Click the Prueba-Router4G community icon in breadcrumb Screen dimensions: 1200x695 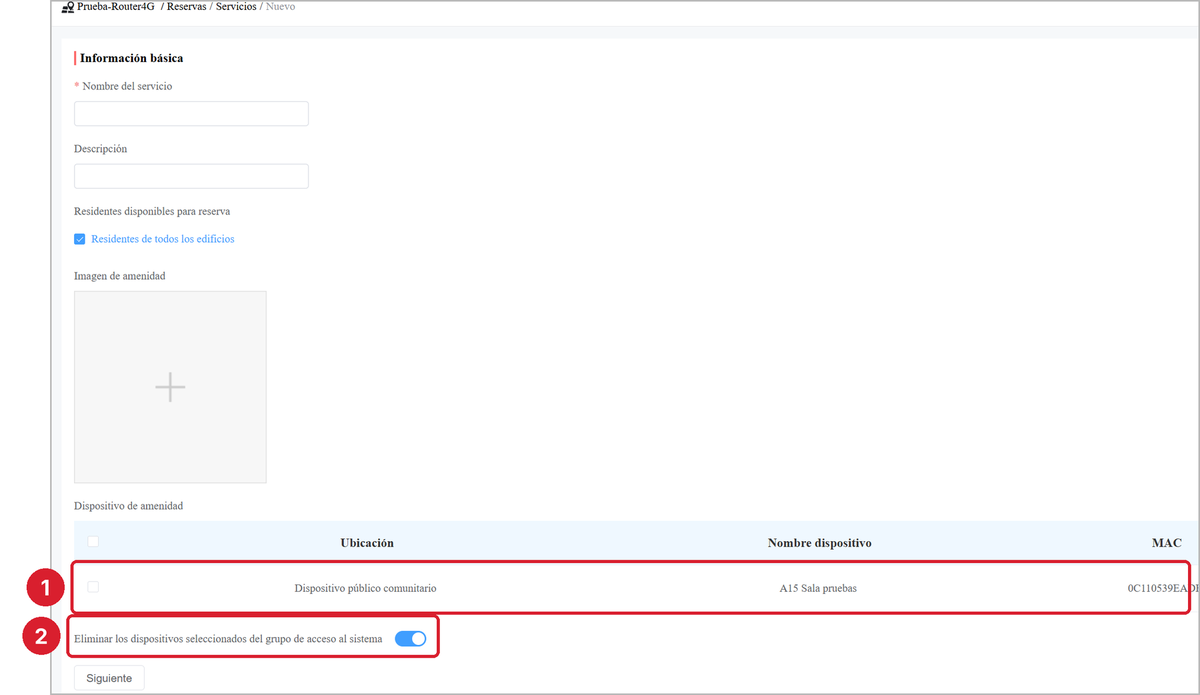[x=68, y=7]
